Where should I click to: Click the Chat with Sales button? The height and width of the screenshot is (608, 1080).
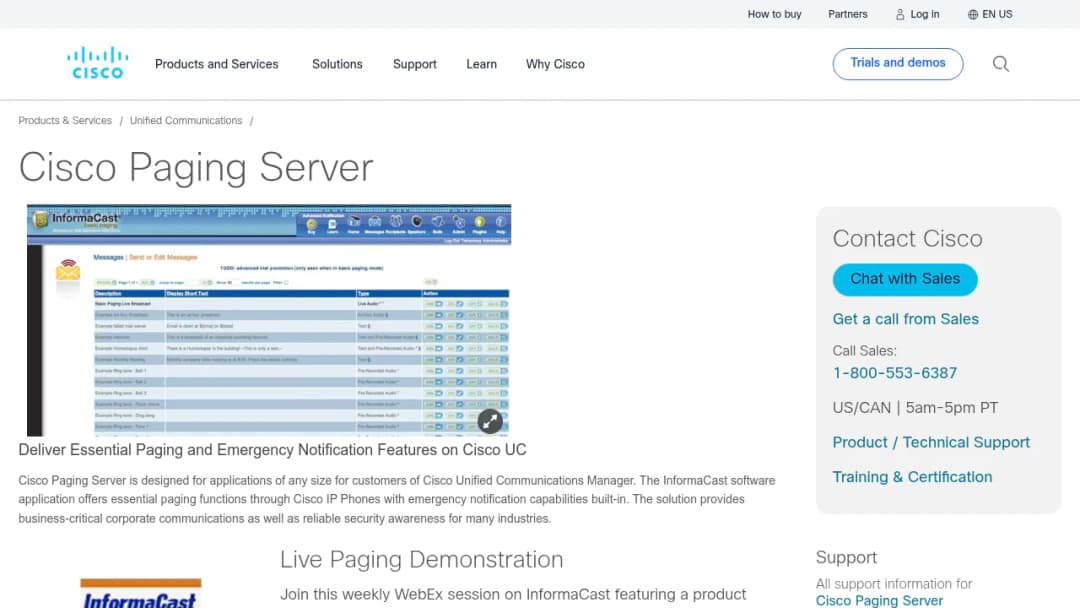[904, 279]
